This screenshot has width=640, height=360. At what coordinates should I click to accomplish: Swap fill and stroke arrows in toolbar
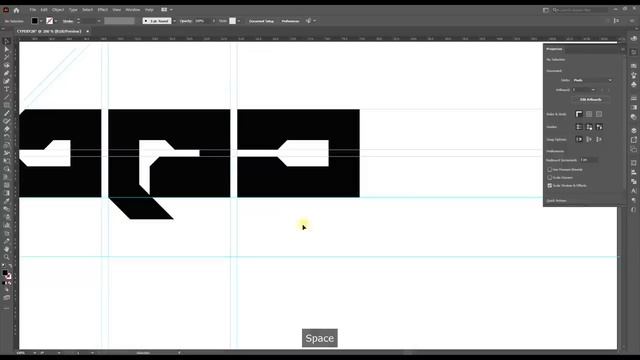pos(10,266)
